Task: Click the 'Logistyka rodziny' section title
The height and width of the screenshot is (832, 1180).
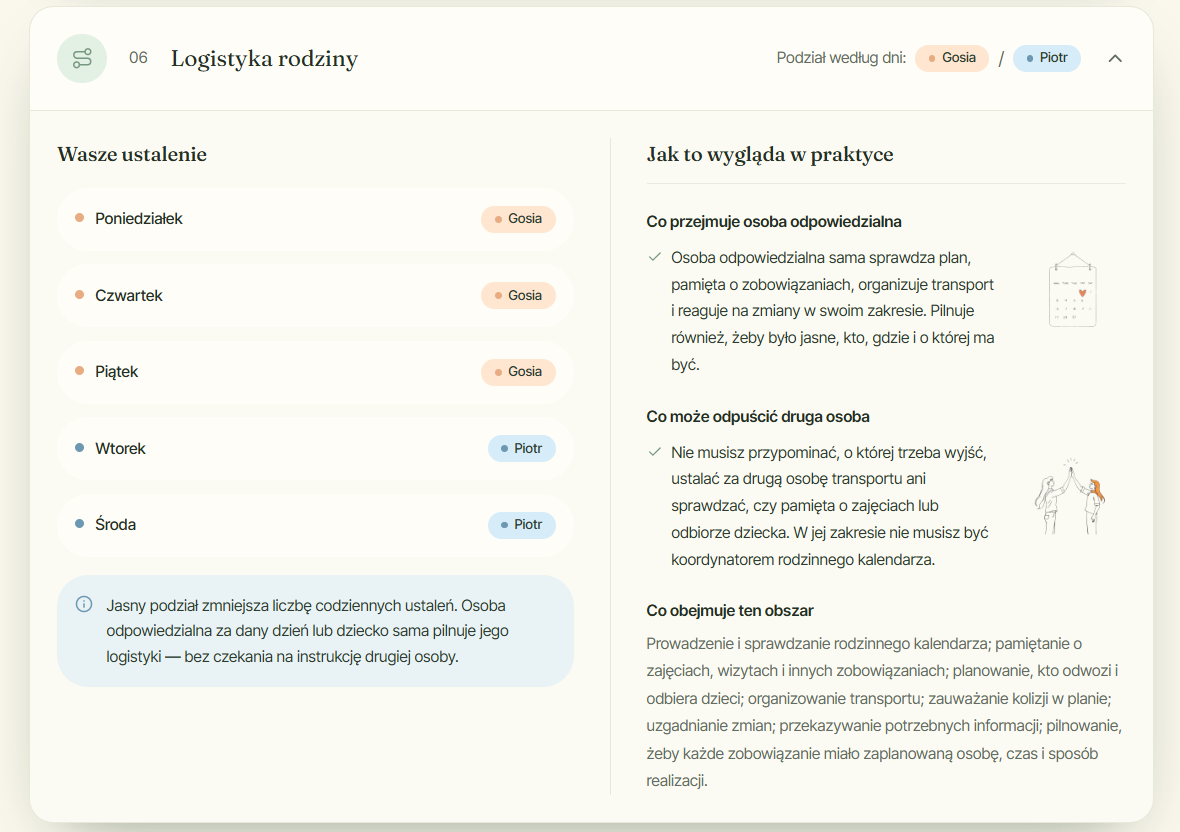Action: [x=264, y=59]
